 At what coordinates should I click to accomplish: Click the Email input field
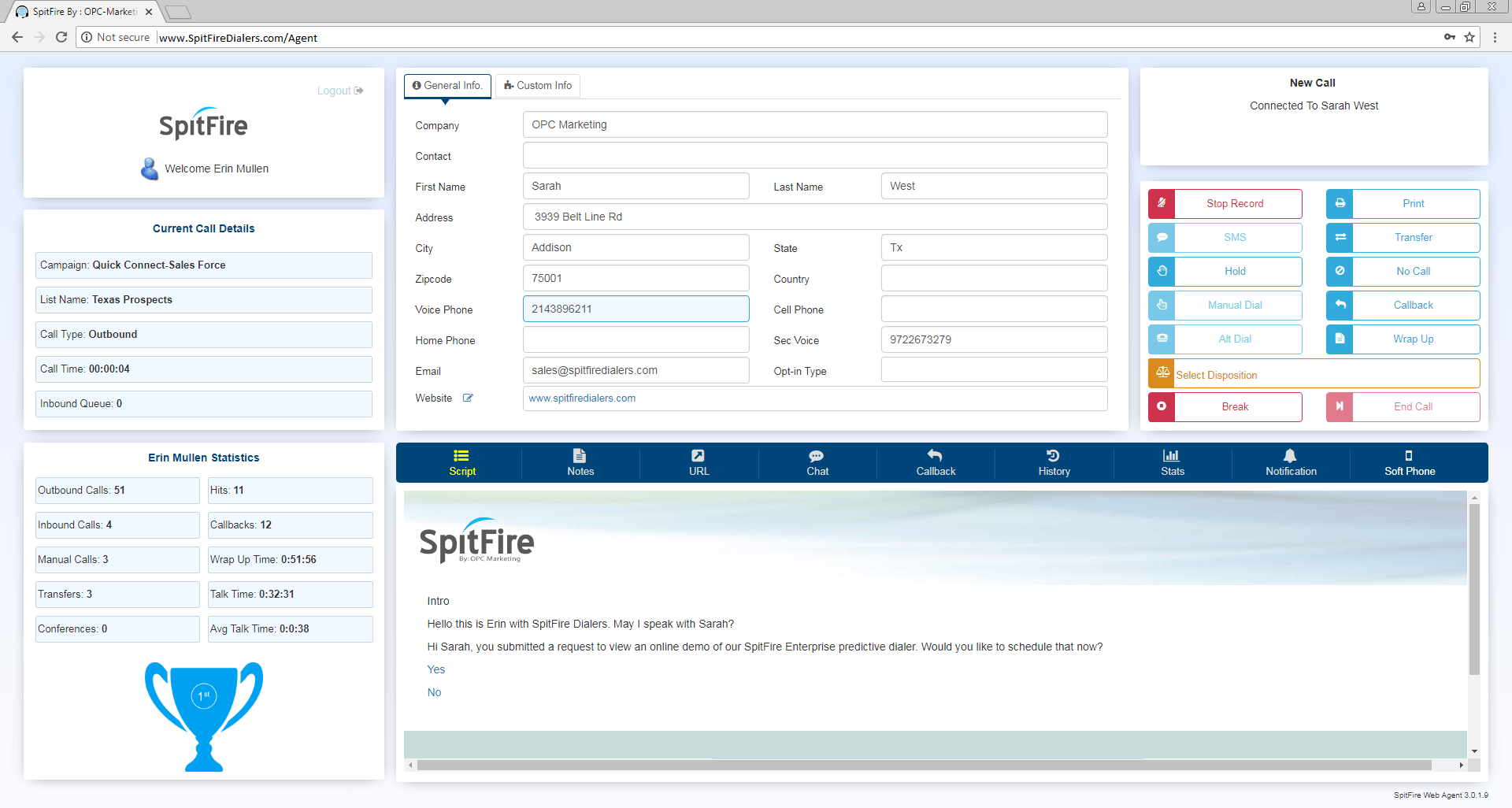(636, 370)
